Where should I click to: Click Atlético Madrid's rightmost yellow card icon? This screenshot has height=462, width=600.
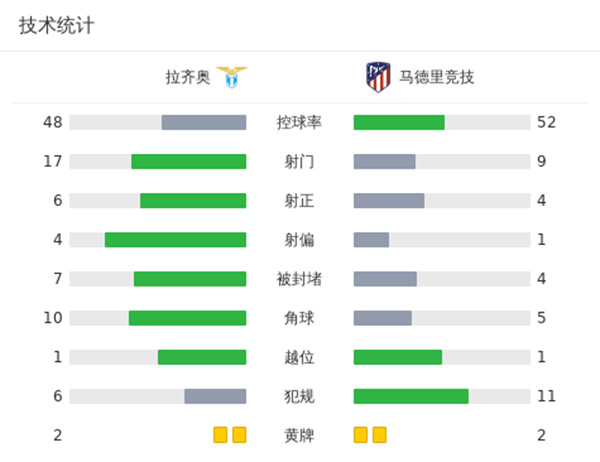click(x=379, y=435)
